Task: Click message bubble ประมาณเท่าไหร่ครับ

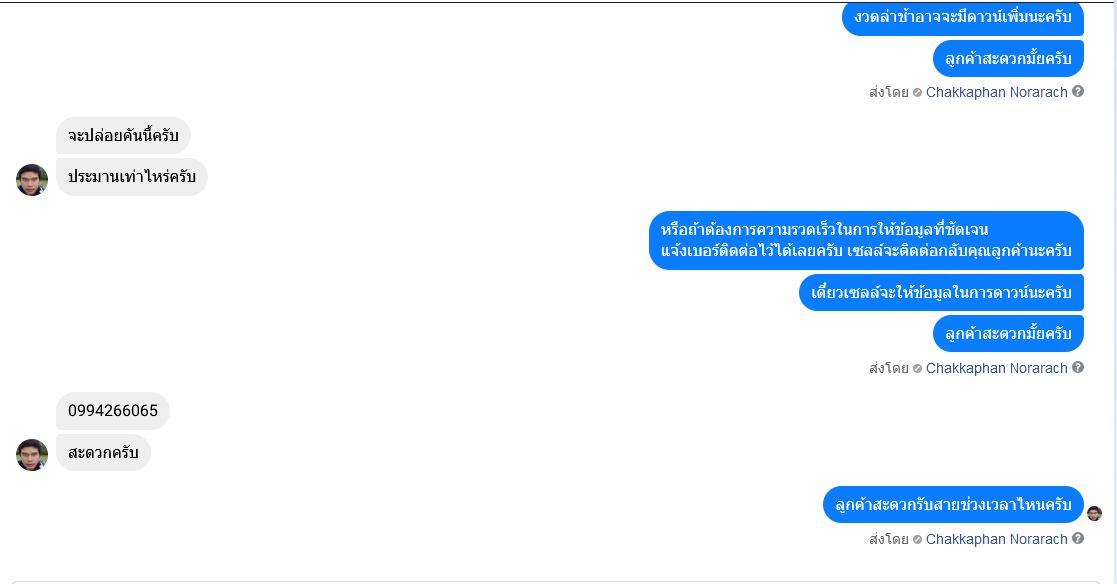Action: [x=132, y=177]
